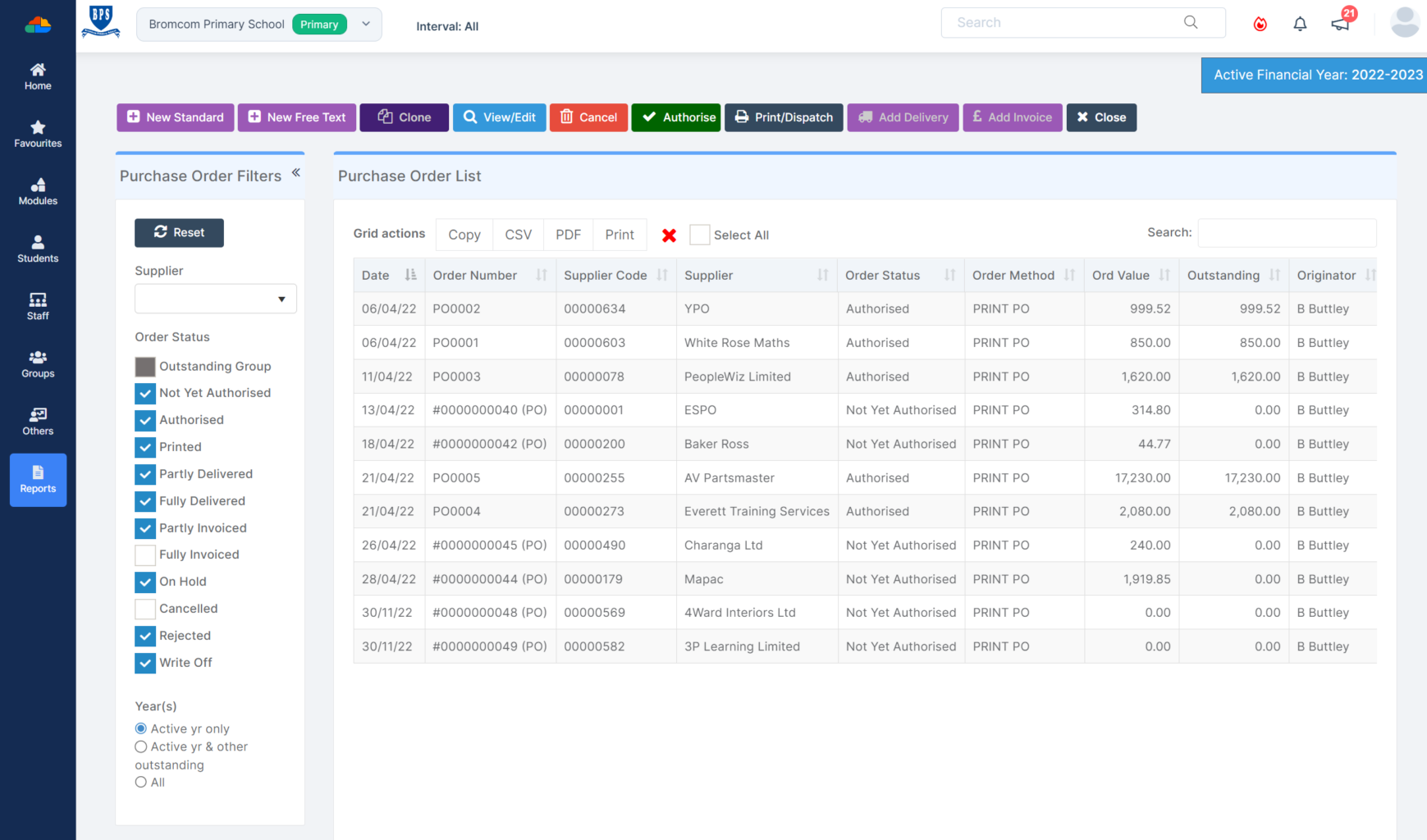This screenshot has height=840, width=1427.
Task: Open Favourites in the sidebar
Action: click(38, 134)
